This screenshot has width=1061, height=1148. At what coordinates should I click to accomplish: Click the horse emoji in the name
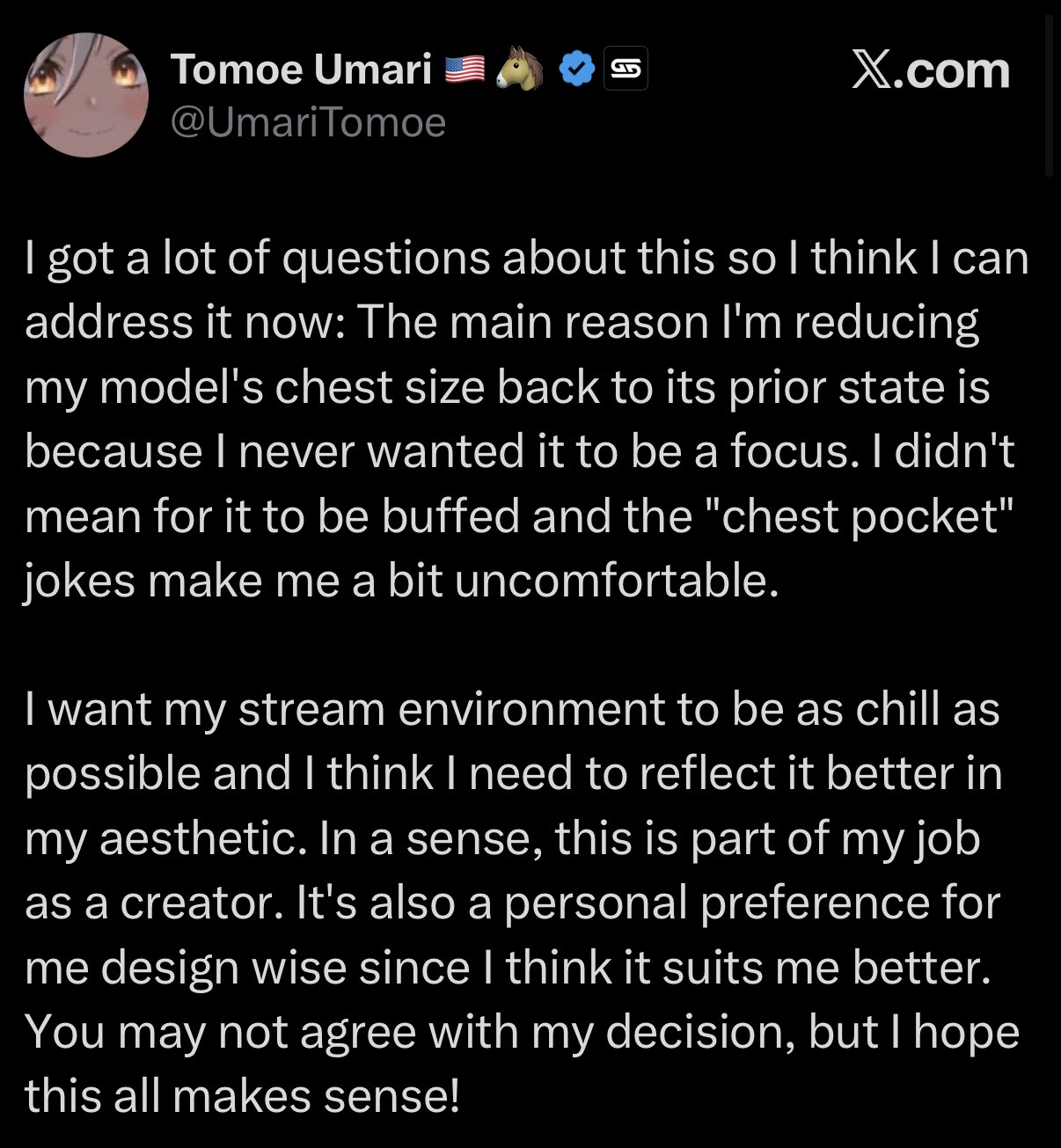tap(519, 69)
